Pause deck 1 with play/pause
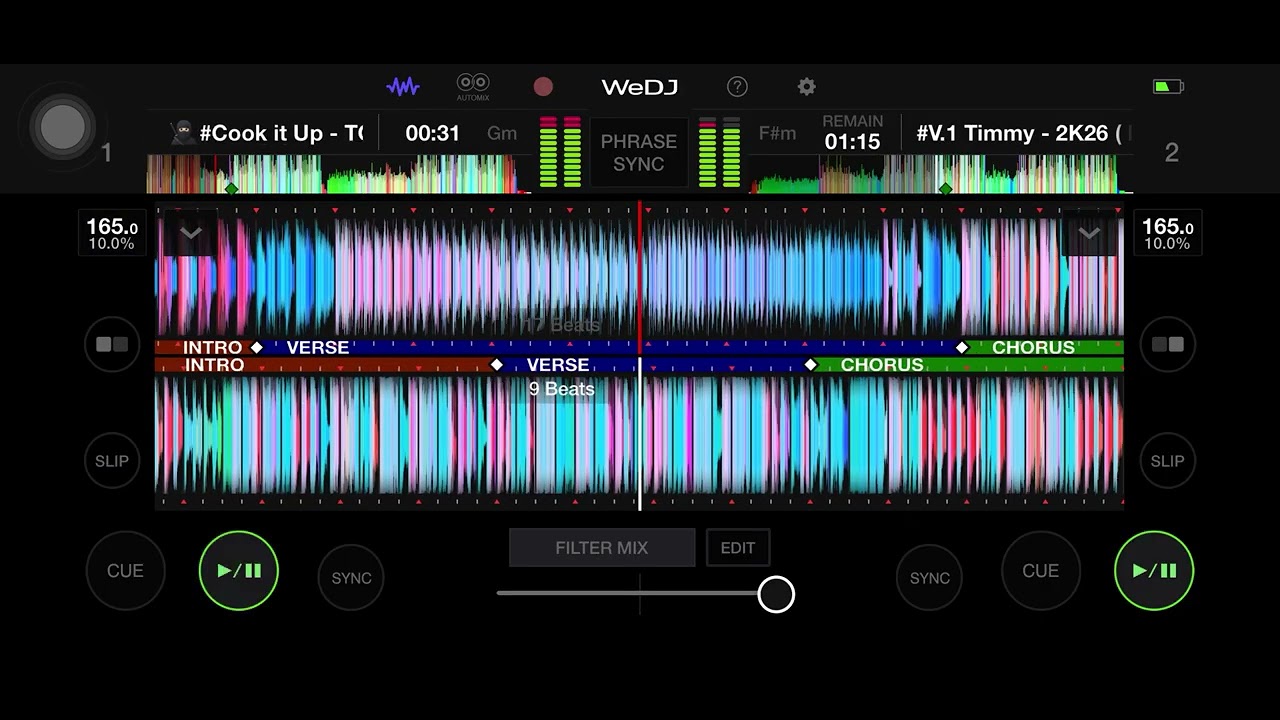The height and width of the screenshot is (720, 1280). pos(239,571)
